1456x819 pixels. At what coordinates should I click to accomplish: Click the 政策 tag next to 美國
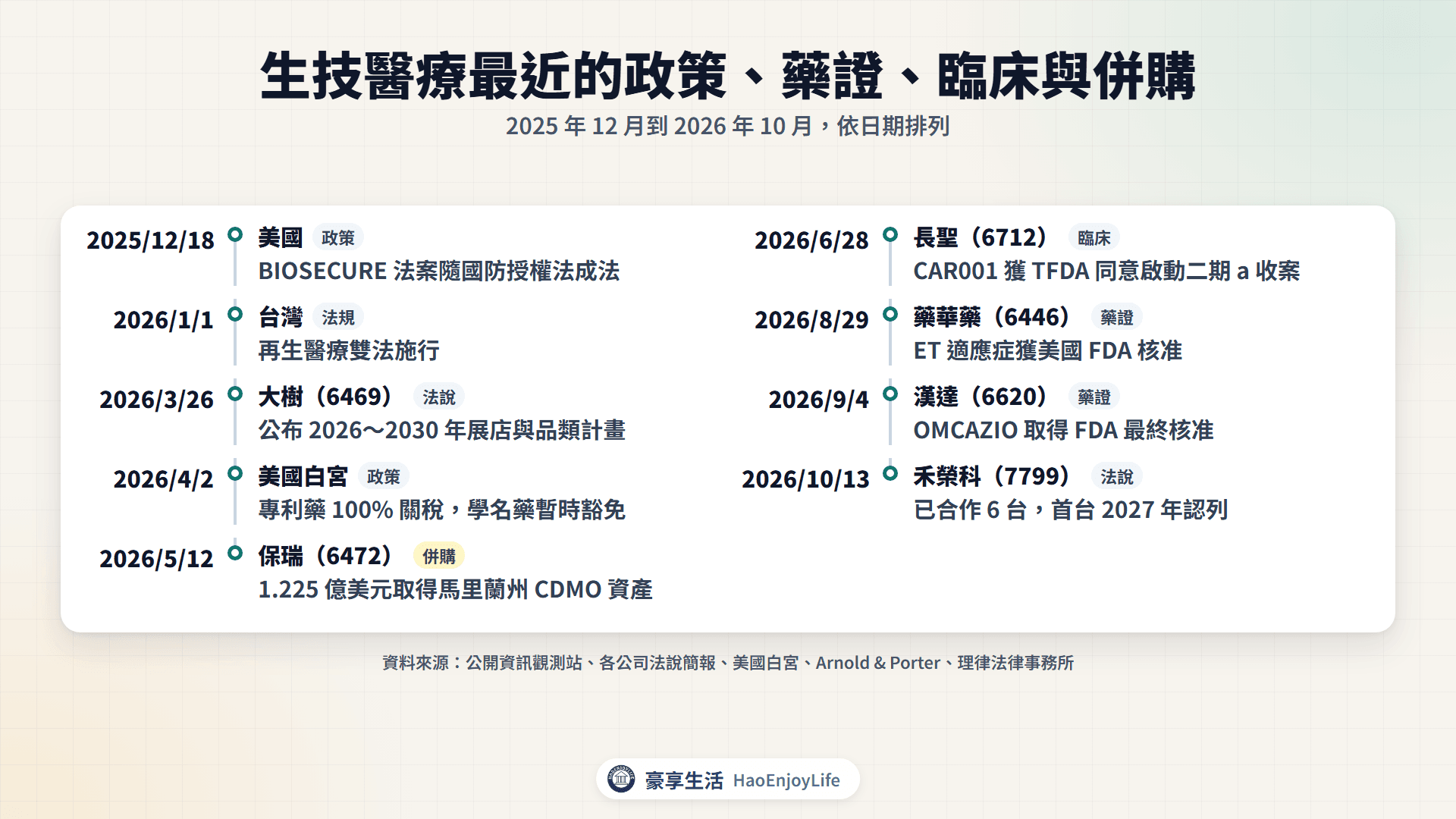pos(337,238)
